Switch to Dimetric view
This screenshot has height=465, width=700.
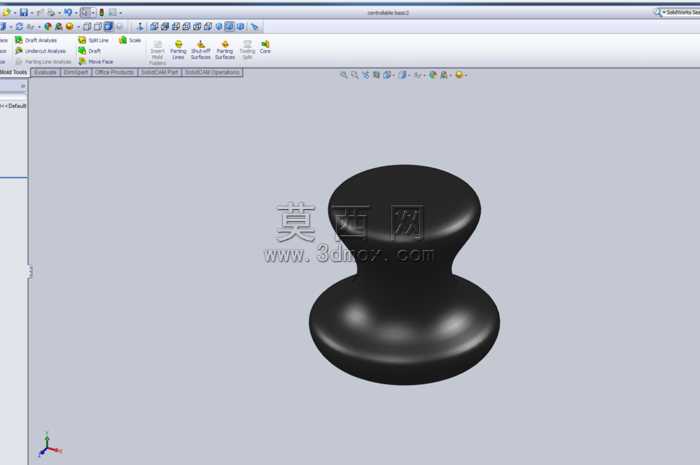[x=241, y=27]
